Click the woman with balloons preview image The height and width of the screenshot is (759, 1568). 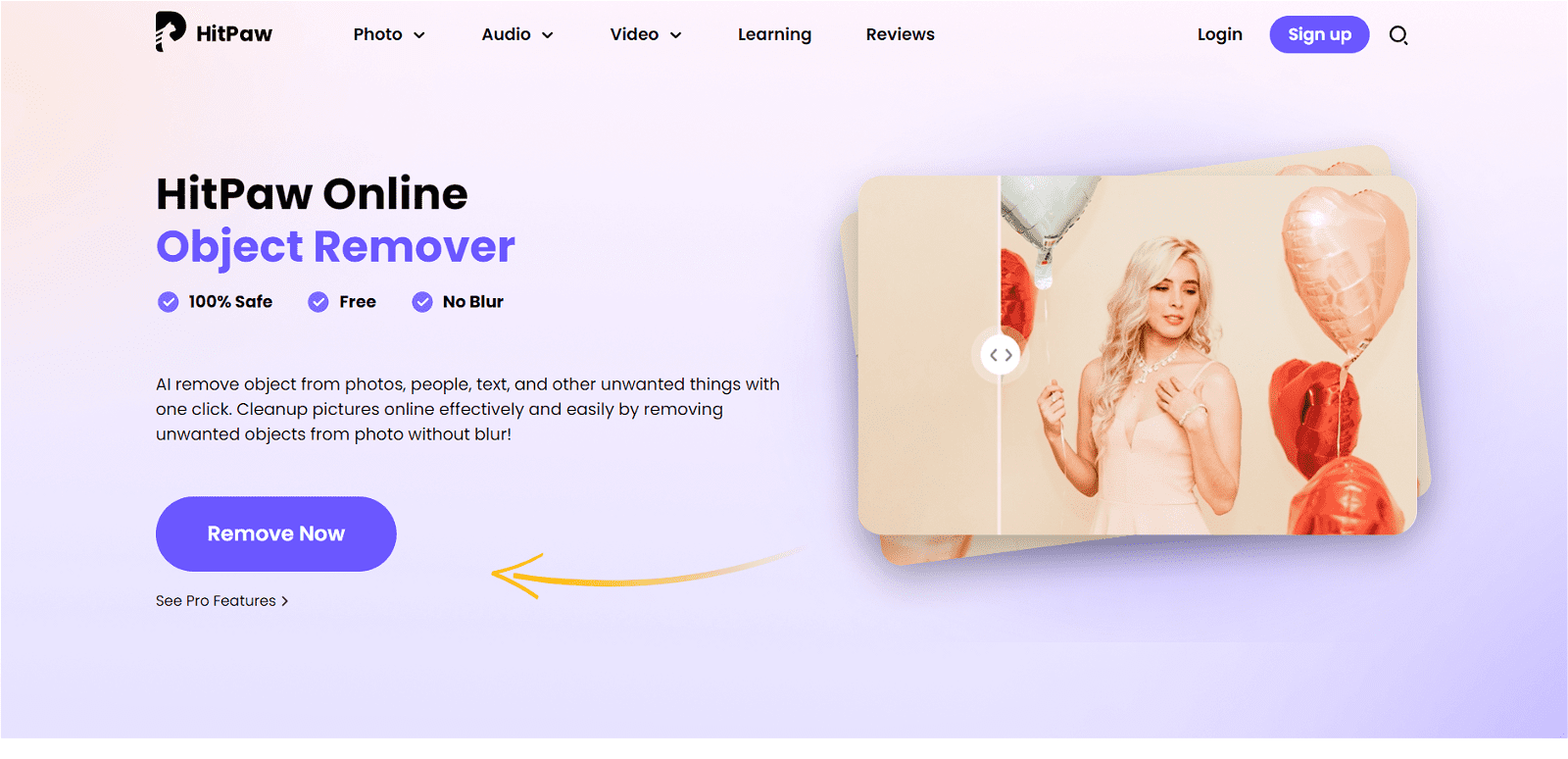click(1137, 355)
